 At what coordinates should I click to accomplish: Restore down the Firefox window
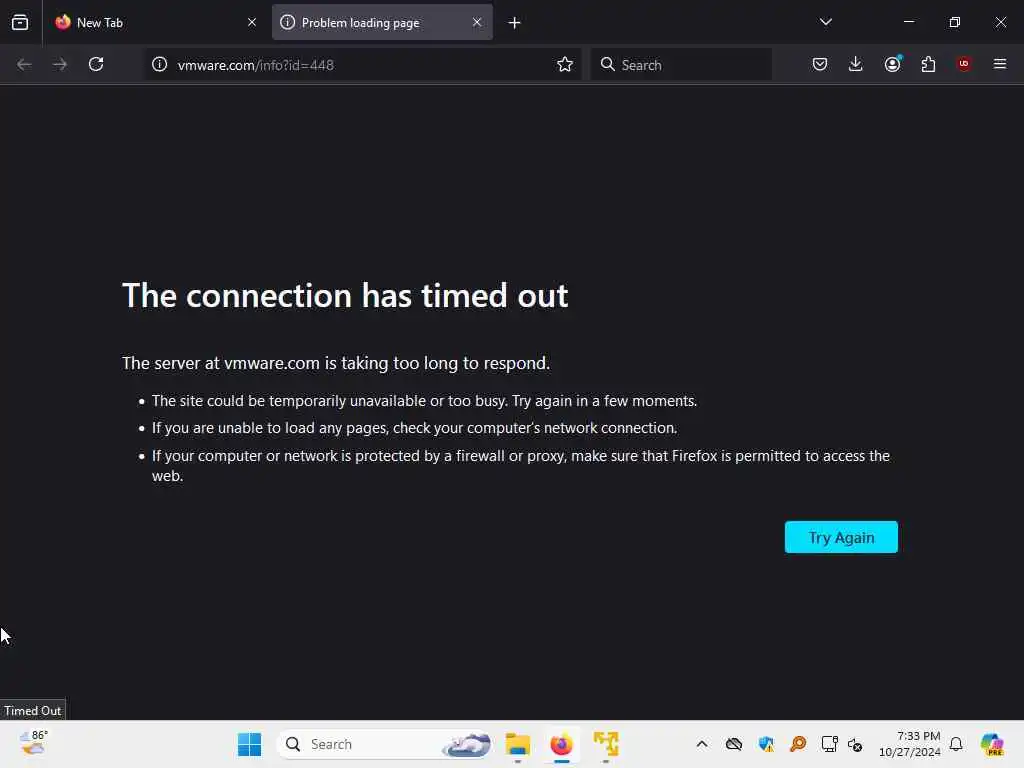(x=955, y=22)
